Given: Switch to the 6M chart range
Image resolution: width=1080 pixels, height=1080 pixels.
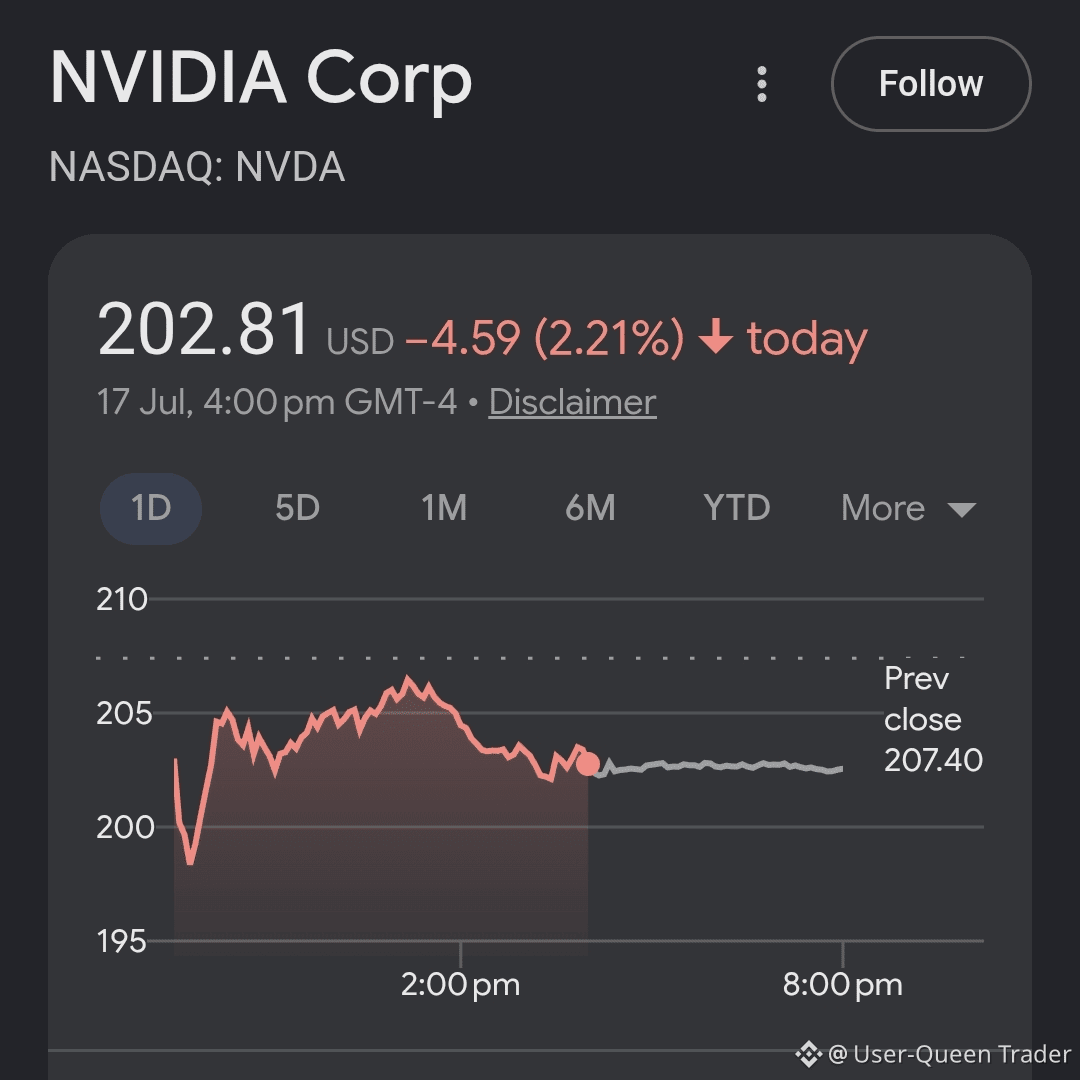Looking at the screenshot, I should [x=590, y=508].
